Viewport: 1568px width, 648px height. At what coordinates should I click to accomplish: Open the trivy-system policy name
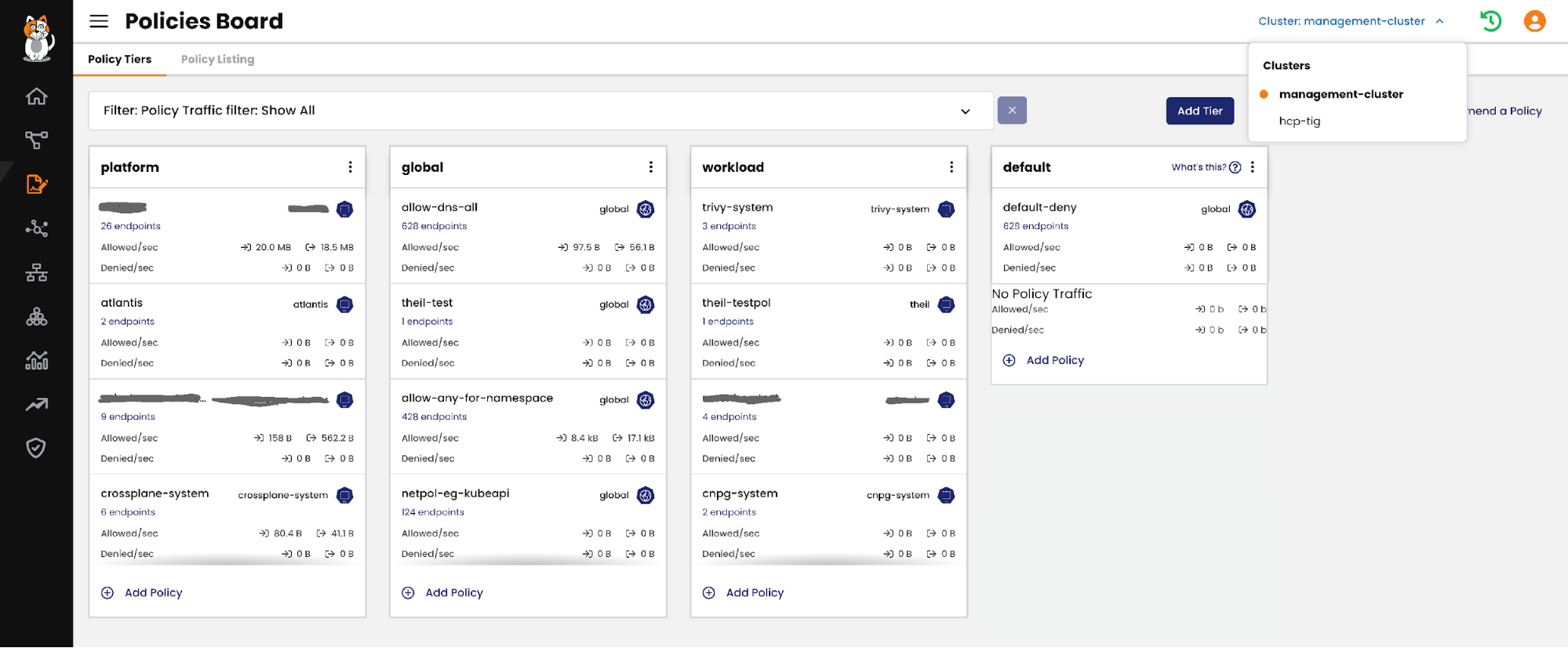click(737, 208)
